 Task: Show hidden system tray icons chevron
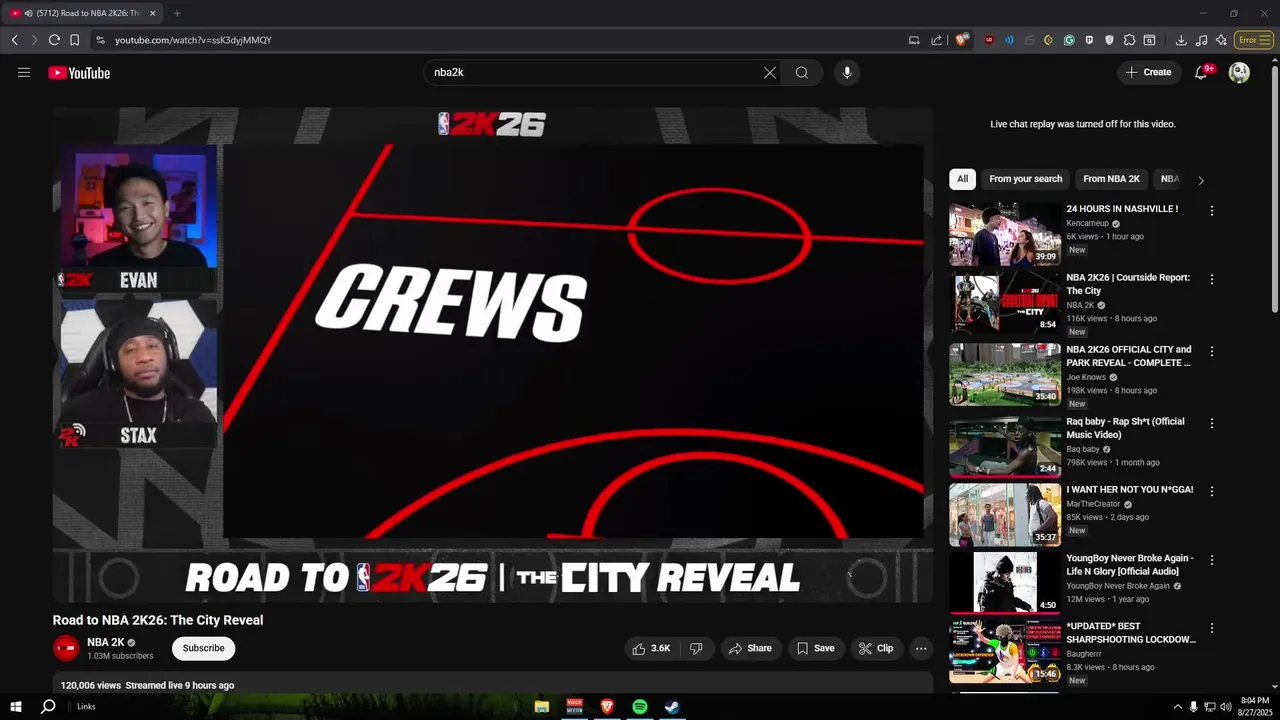(1177, 707)
